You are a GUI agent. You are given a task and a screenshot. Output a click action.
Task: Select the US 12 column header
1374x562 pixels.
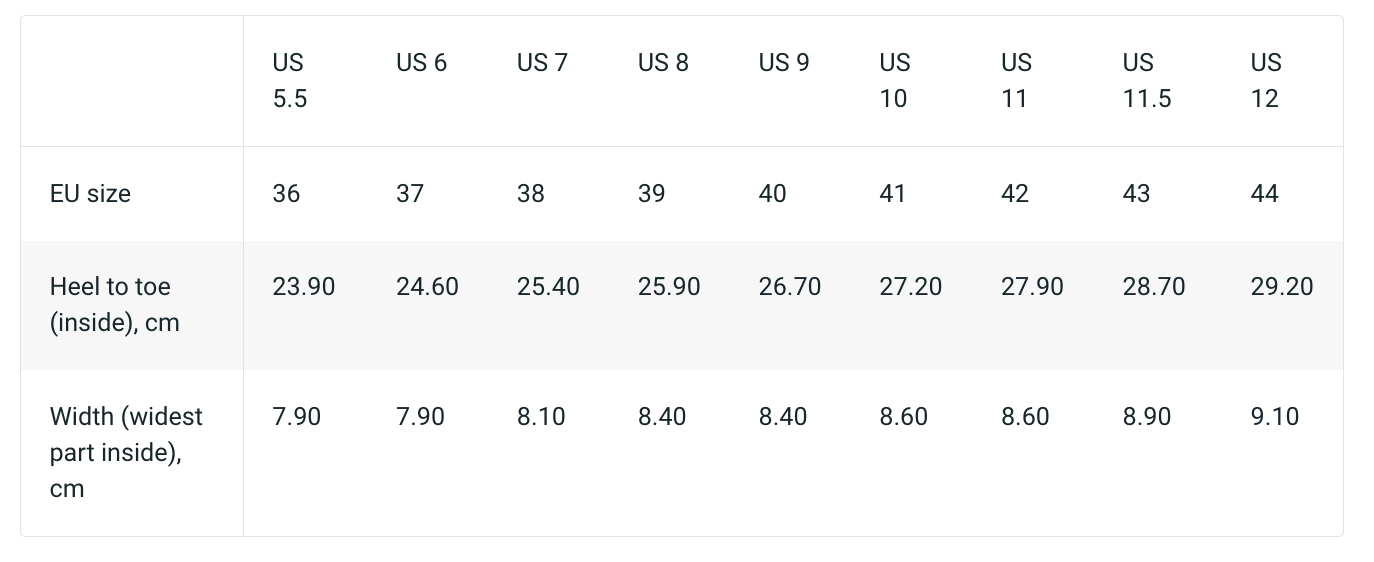(1265, 80)
